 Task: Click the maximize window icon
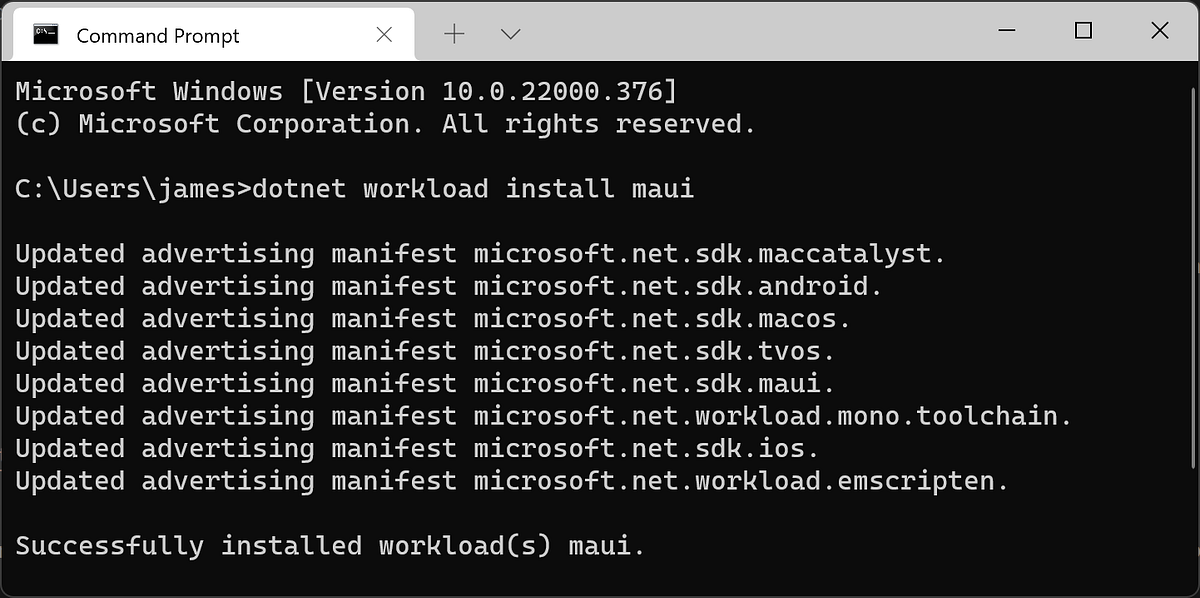(x=1083, y=31)
